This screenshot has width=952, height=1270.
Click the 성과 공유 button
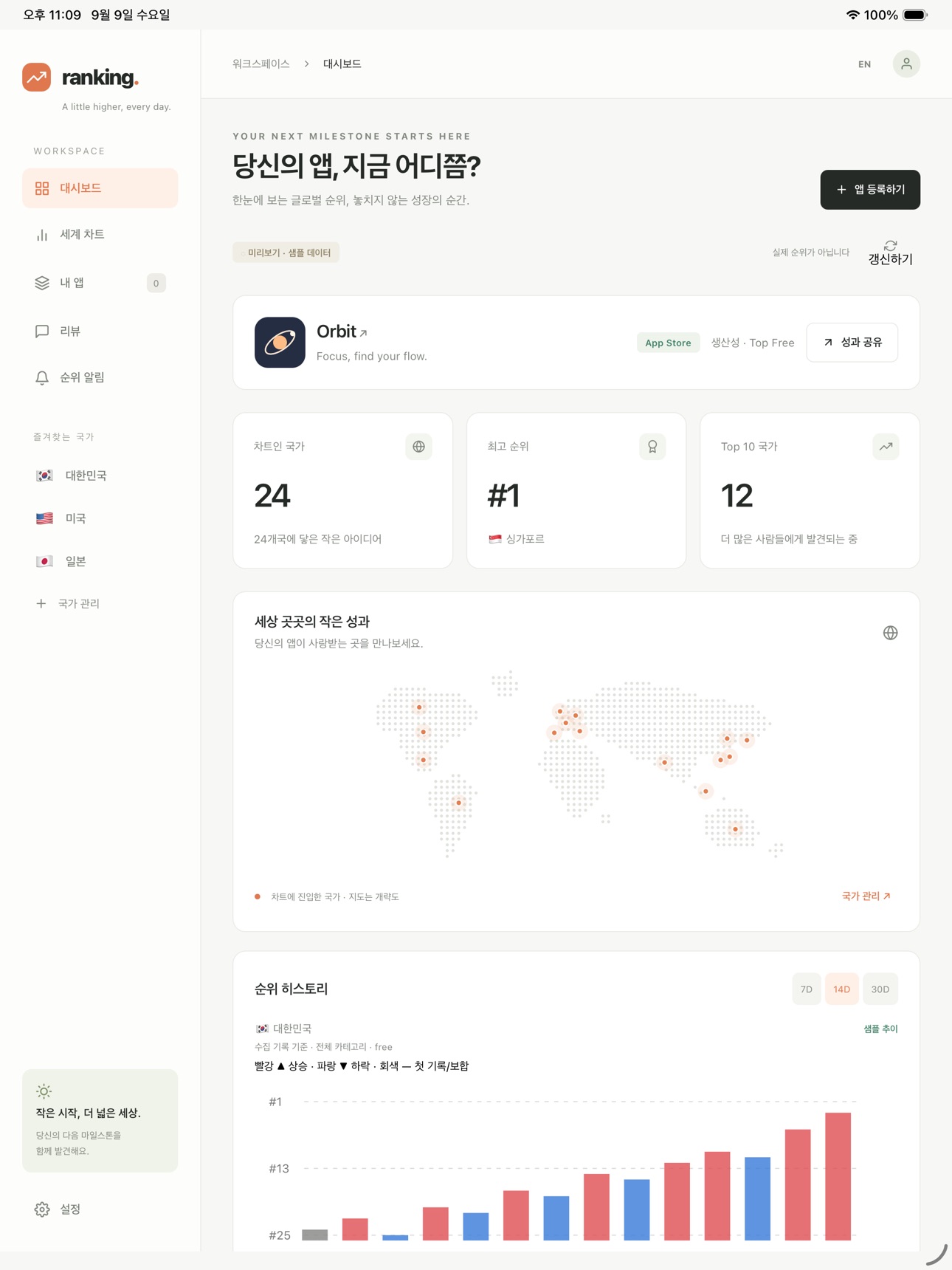[x=852, y=343]
